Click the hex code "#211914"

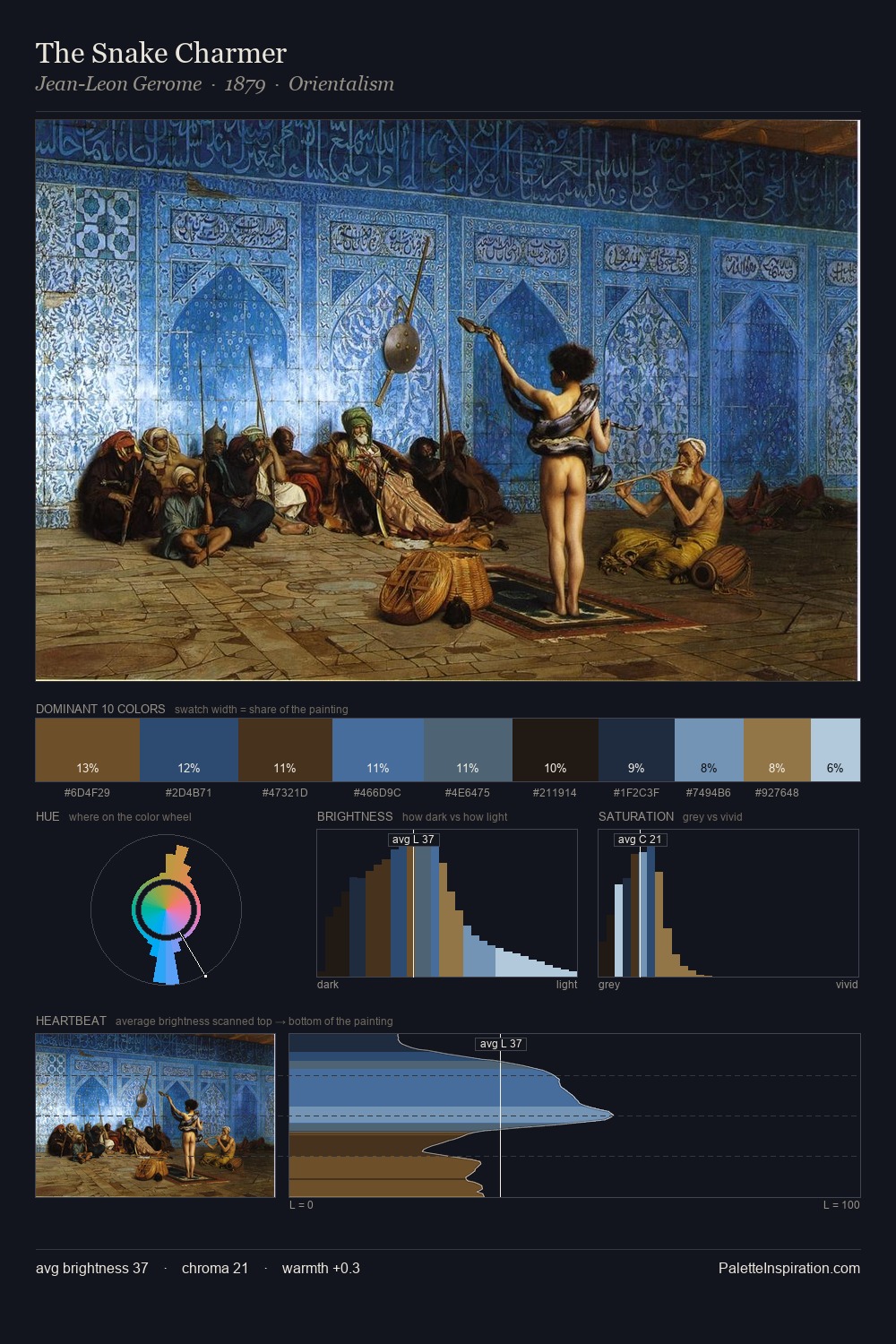[x=555, y=793]
